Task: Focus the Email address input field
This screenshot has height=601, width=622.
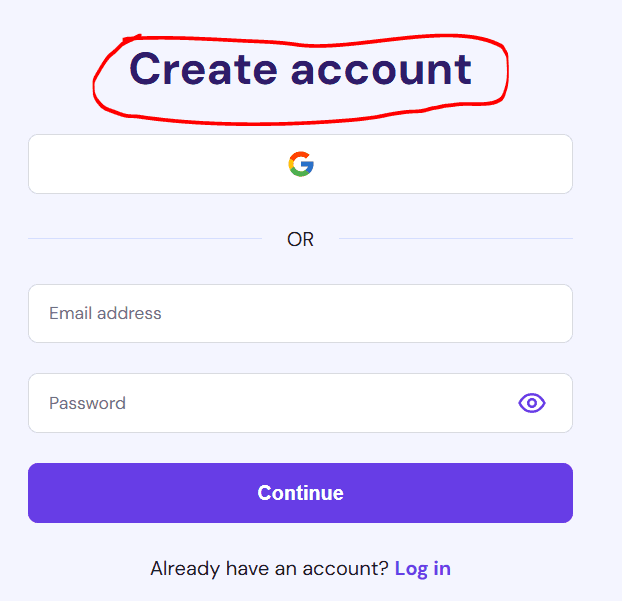Action: (300, 313)
